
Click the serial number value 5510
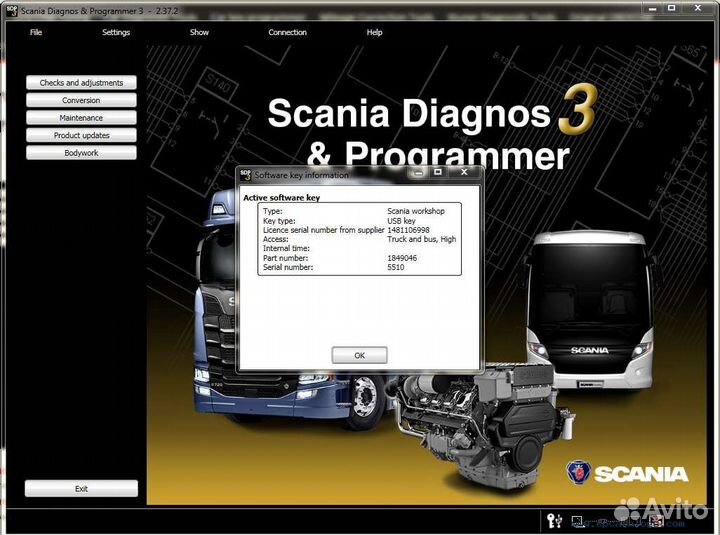tap(395, 267)
